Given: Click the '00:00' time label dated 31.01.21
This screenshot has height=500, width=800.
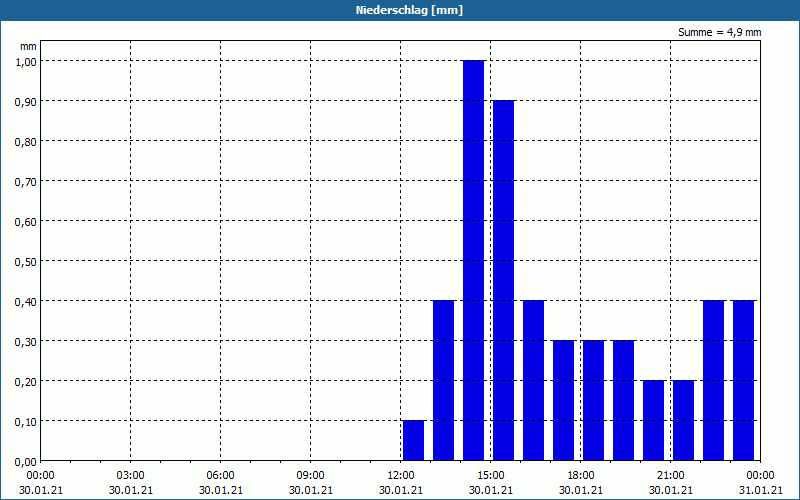Looking at the screenshot, I should [x=760, y=476].
